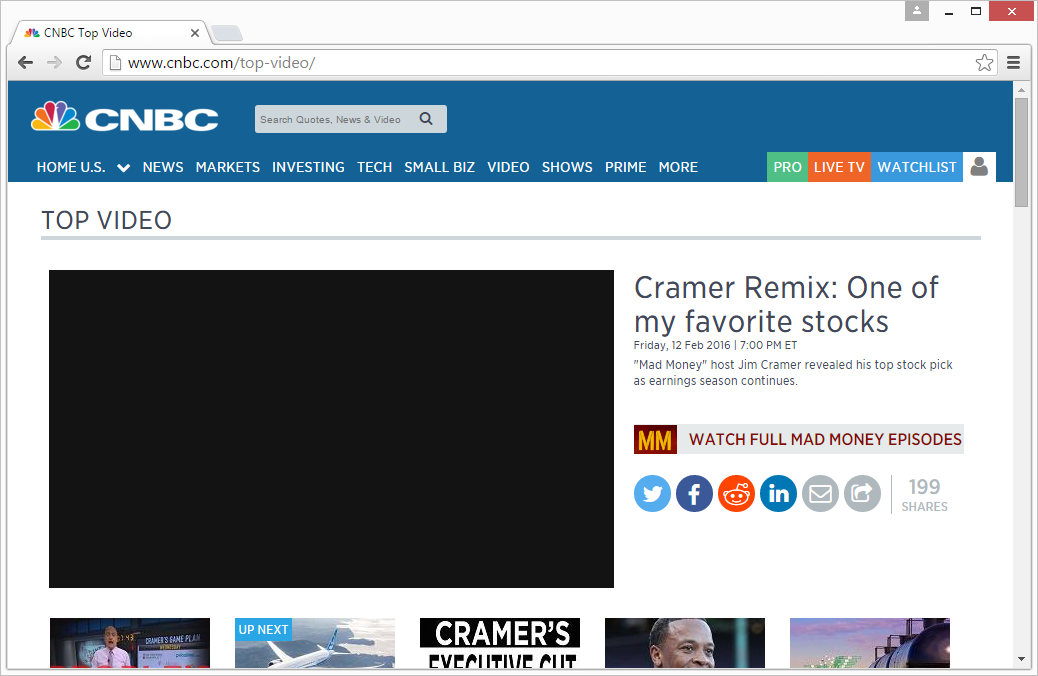Viewport: 1038px width, 676px height.
Task: Click the TOP VIDEO heading
Action: pos(107,220)
